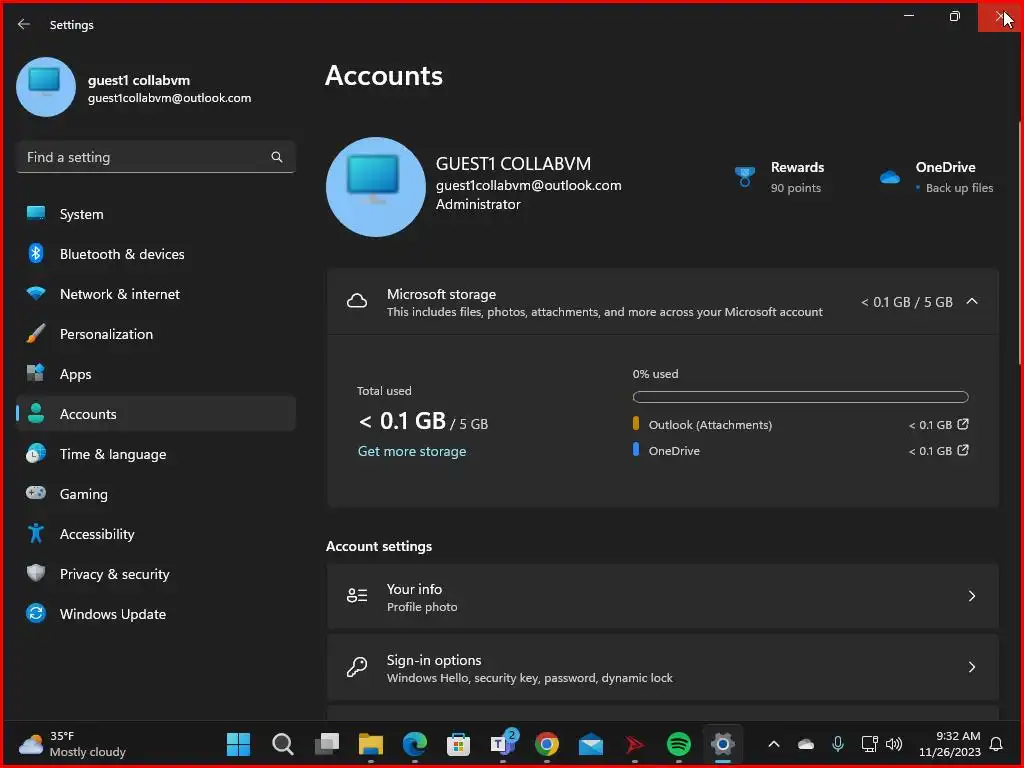1024x768 pixels.
Task: Open Rewards 90 points
Action: click(x=779, y=177)
